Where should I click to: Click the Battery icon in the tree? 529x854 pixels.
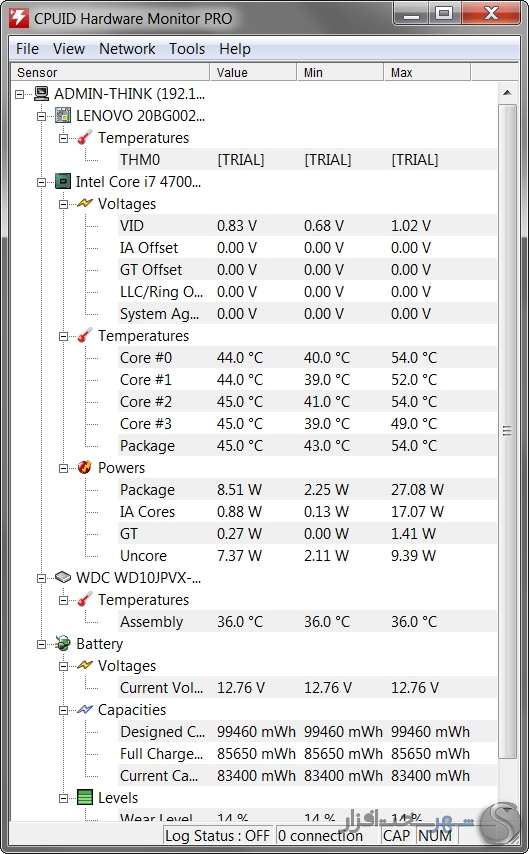(x=63, y=643)
